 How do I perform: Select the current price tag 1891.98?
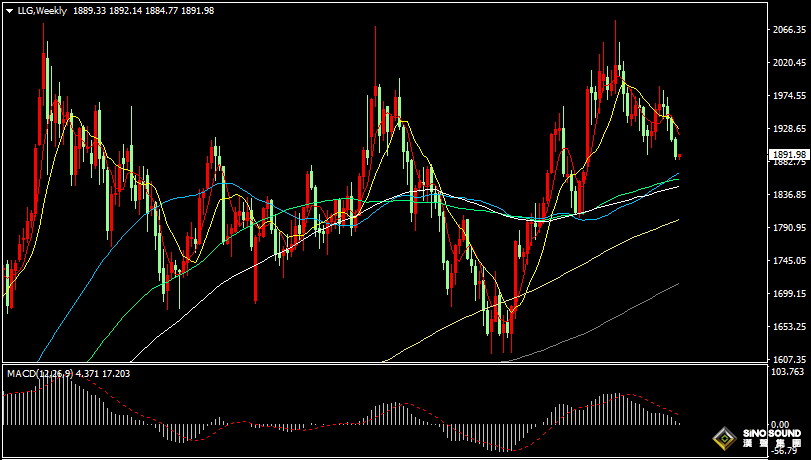[x=789, y=155]
